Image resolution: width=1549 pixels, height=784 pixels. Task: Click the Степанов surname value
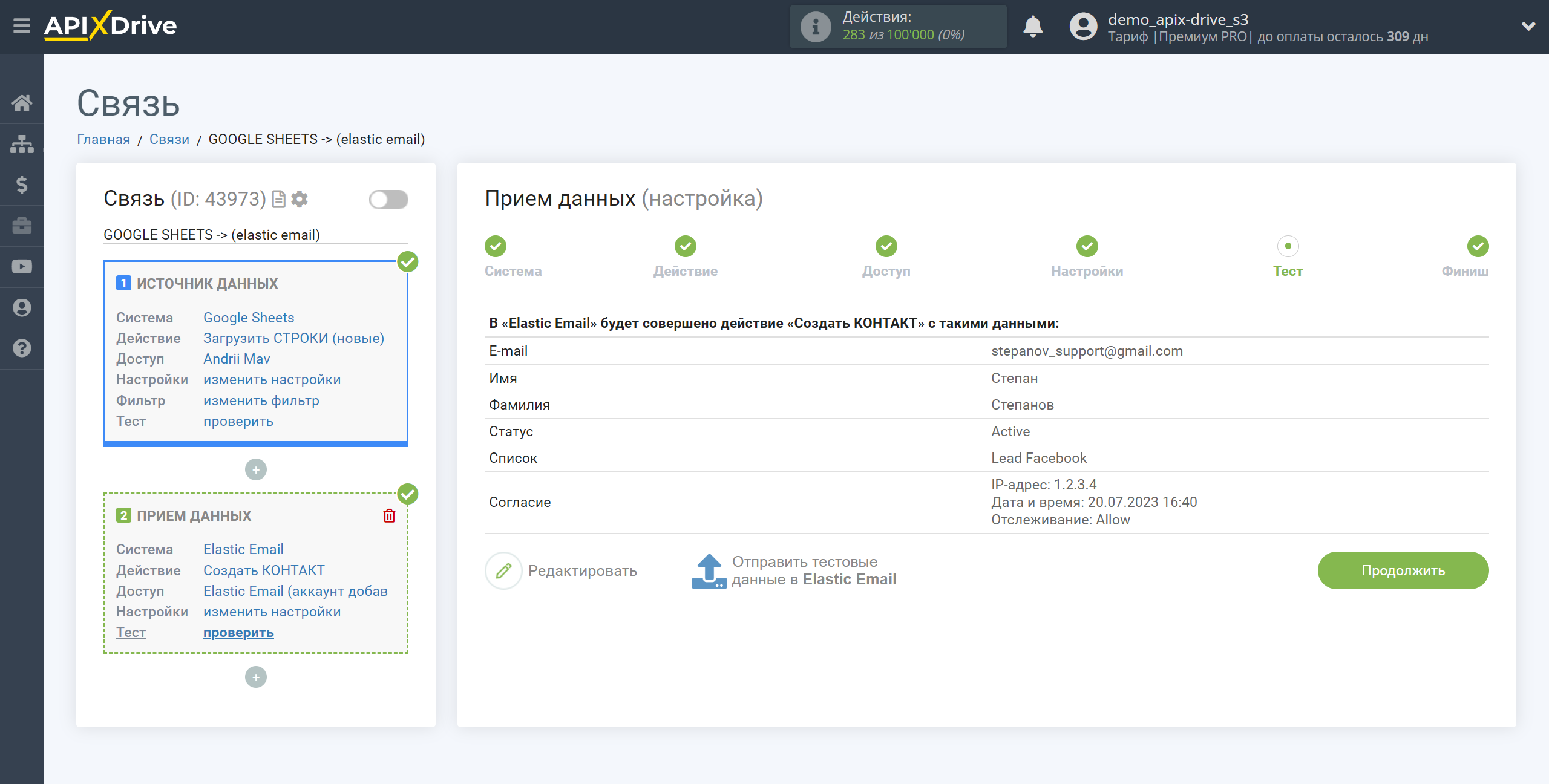[x=1023, y=405]
